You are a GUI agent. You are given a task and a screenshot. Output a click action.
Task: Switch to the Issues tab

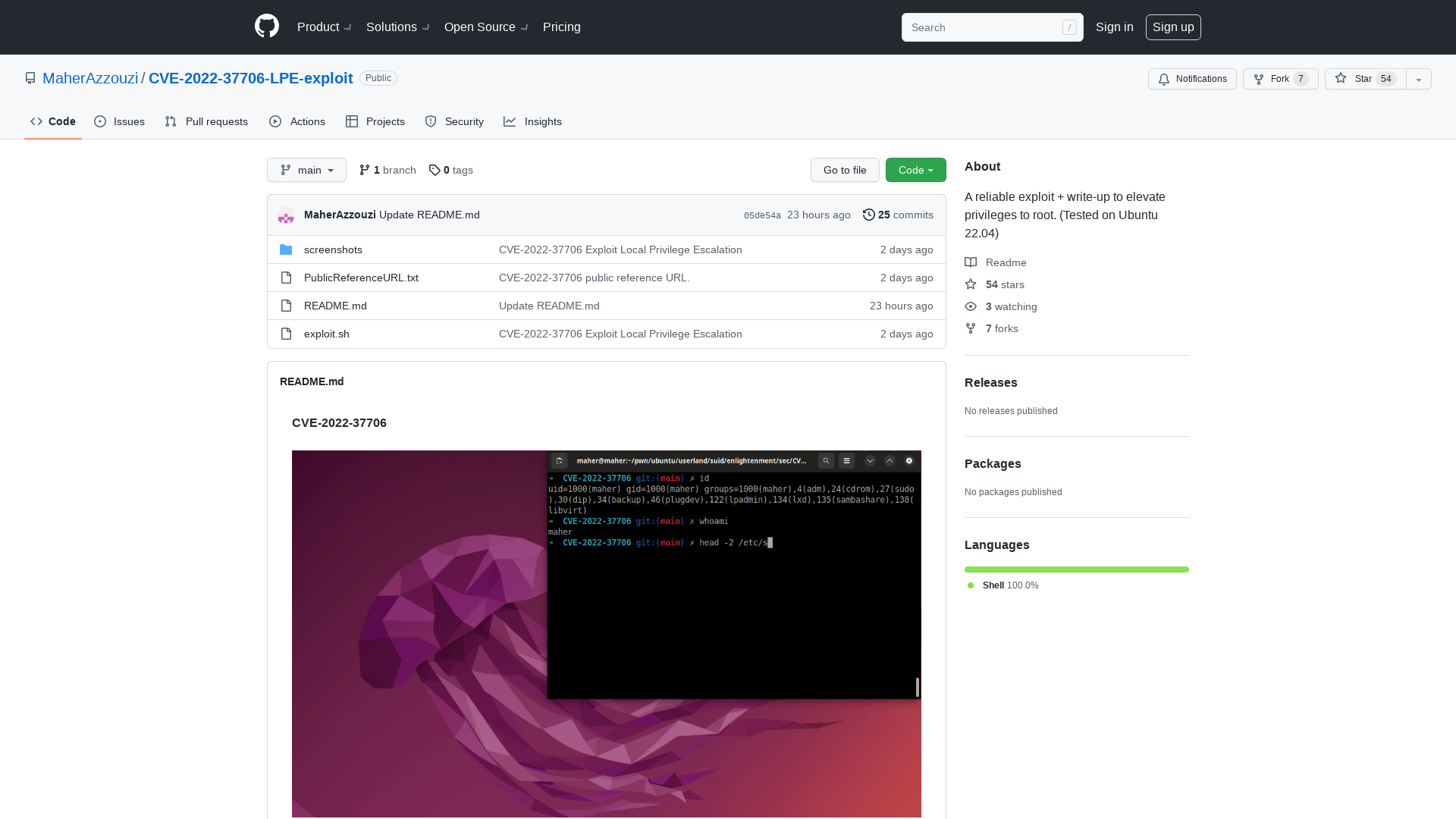(x=119, y=121)
